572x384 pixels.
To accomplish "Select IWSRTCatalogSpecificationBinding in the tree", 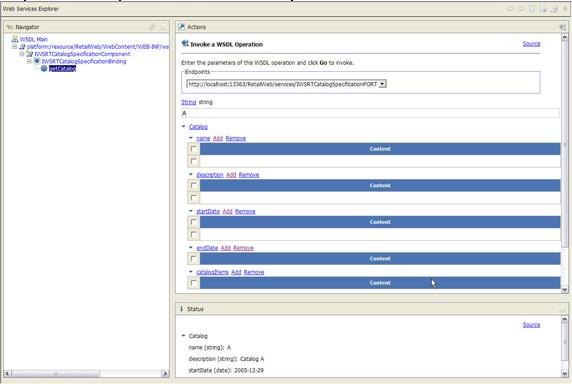I will tap(84, 61).
